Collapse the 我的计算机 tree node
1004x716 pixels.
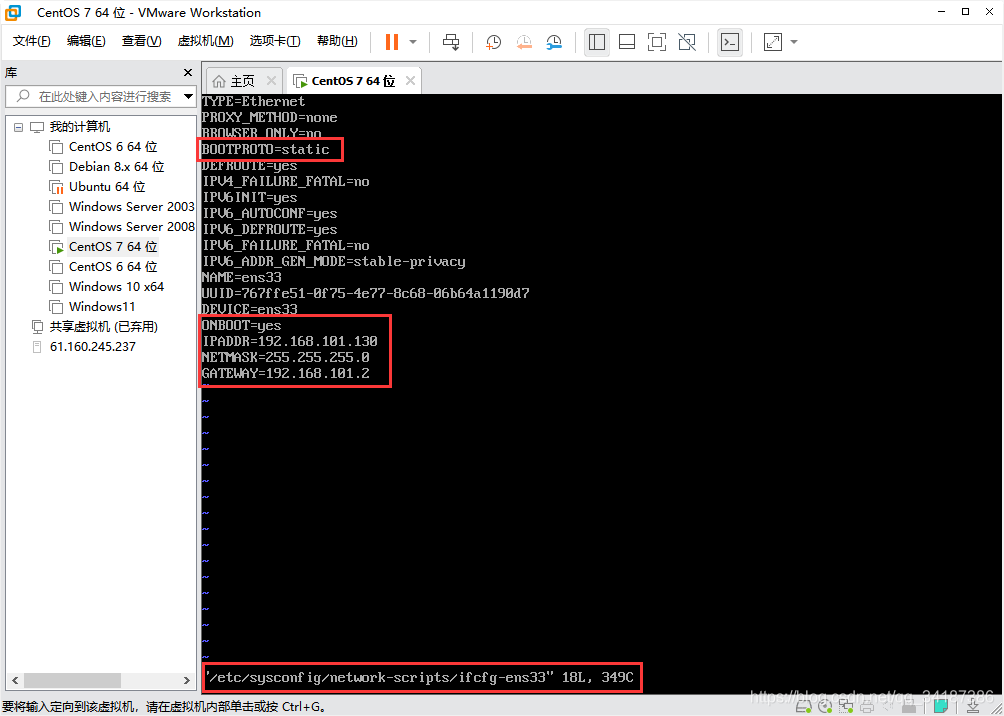pos(18,126)
